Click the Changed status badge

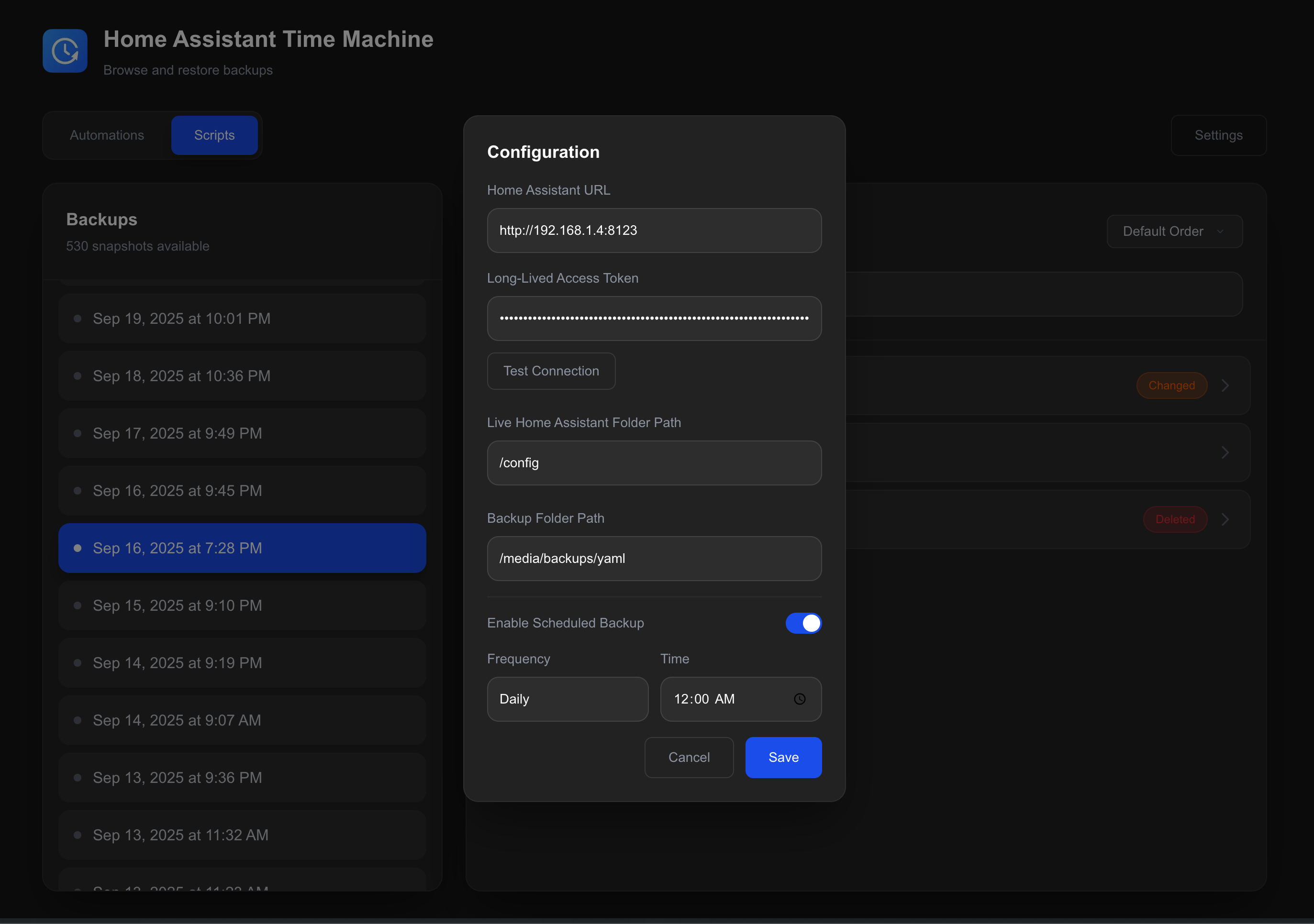tap(1171, 385)
